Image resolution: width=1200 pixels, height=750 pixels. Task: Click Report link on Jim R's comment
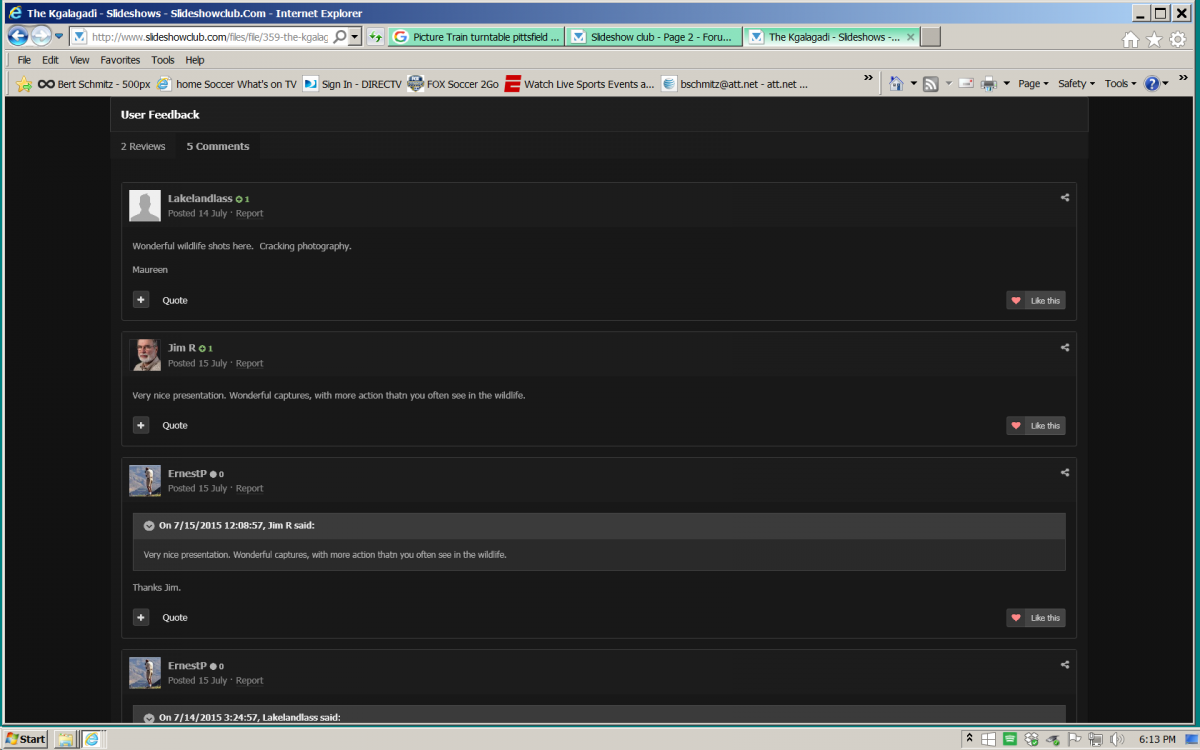(x=249, y=364)
